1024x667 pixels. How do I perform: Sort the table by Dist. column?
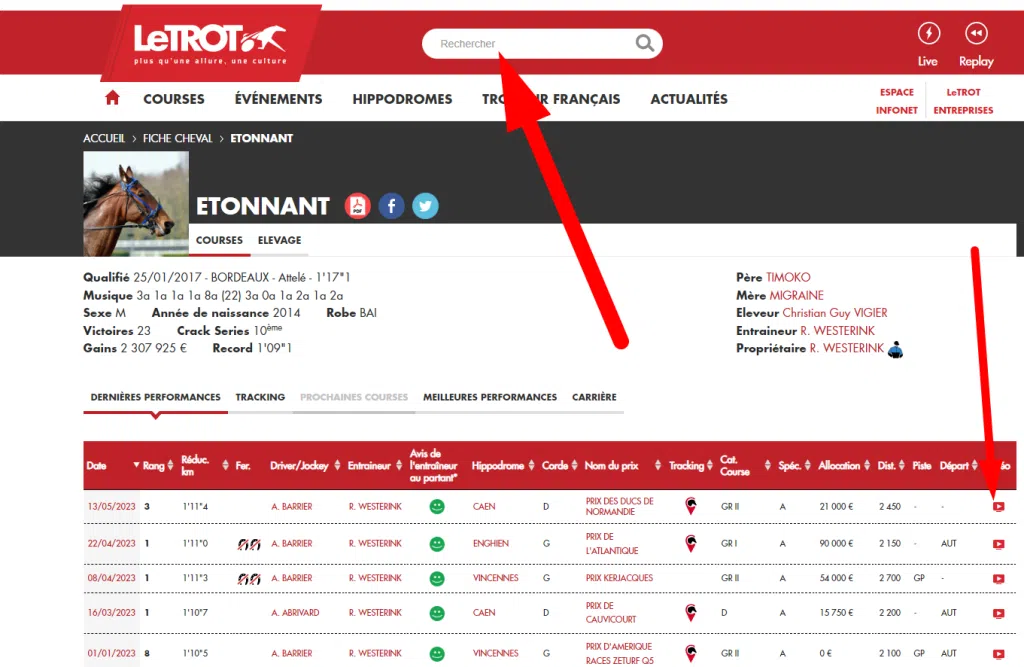click(891, 466)
